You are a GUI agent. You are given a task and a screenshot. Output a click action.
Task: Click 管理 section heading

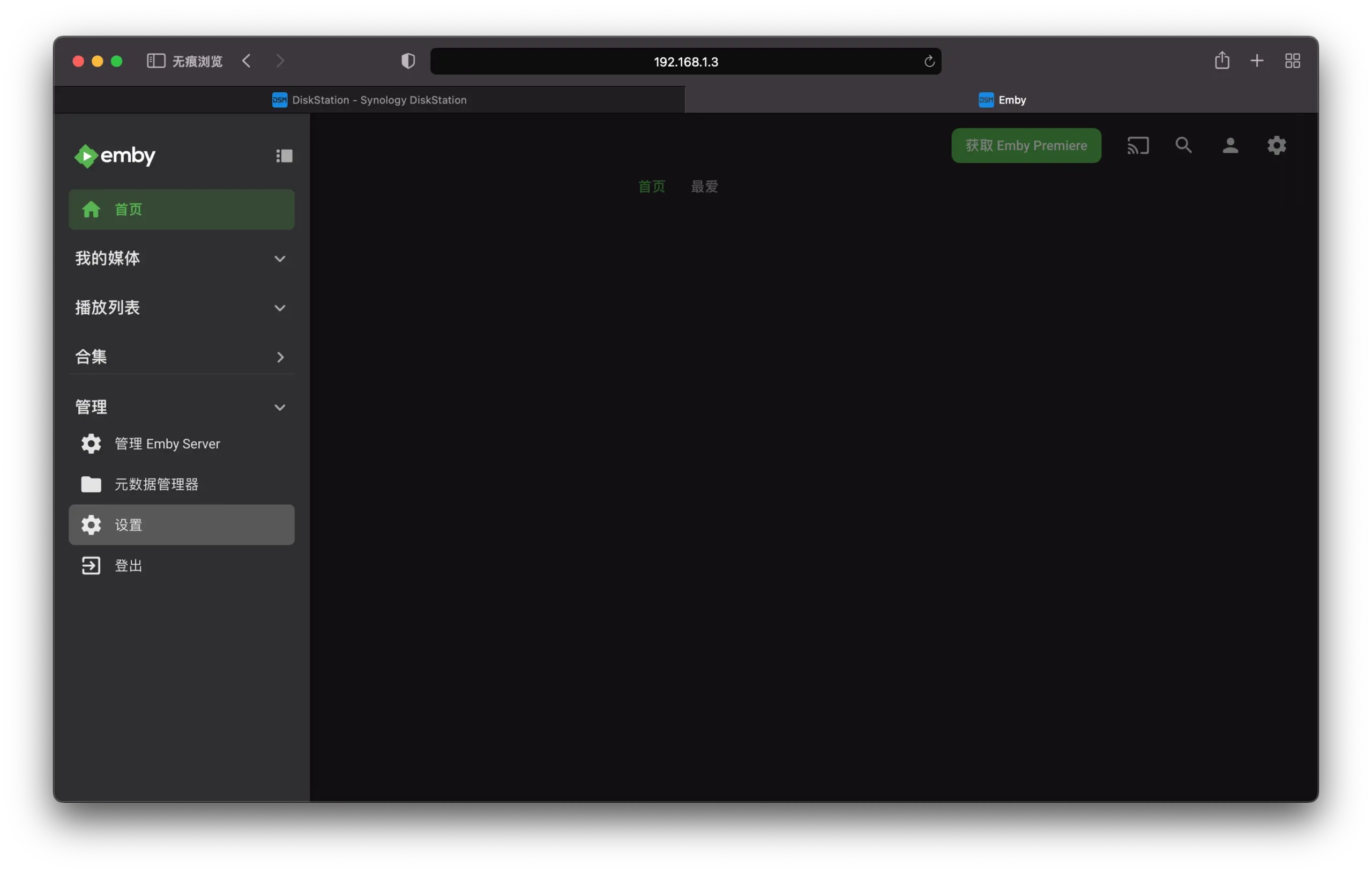[91, 406]
